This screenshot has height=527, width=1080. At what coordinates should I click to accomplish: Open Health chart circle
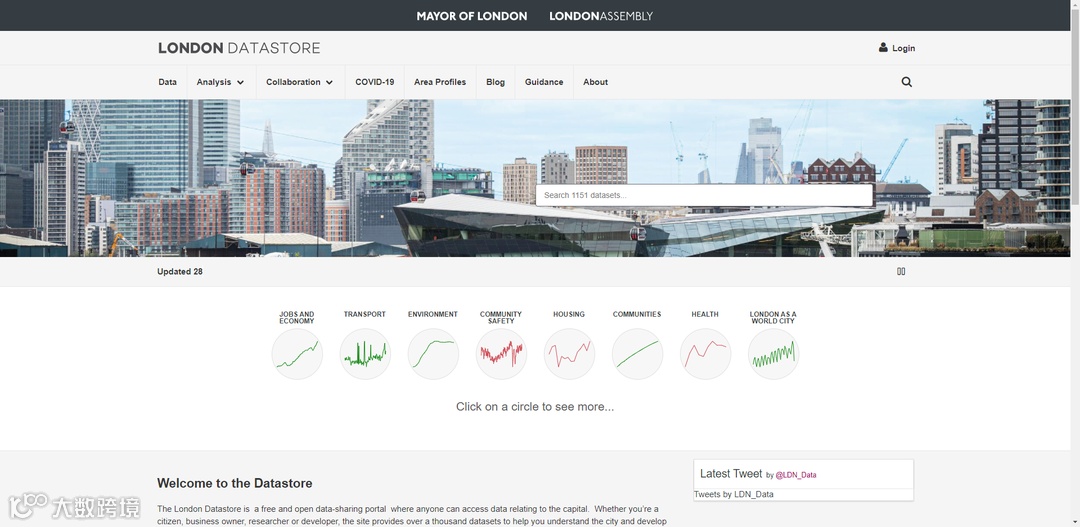coord(705,354)
